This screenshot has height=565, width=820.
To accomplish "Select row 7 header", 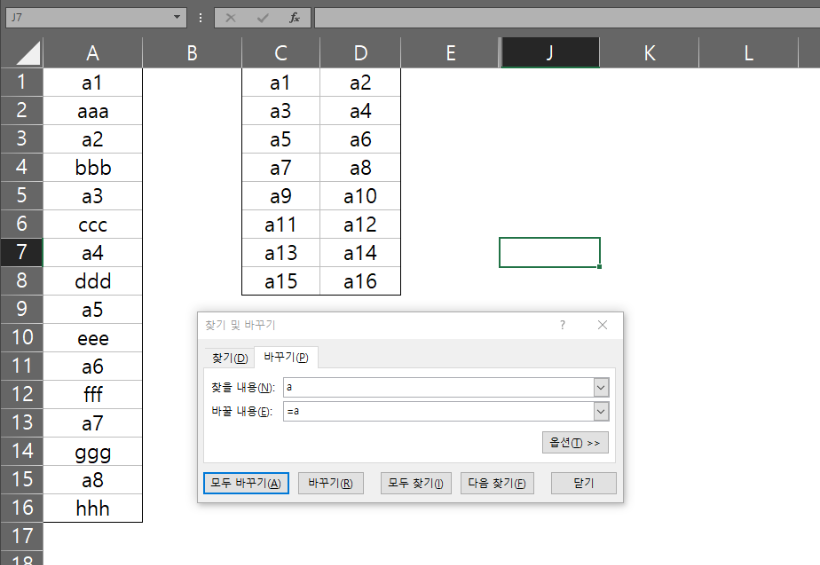I will tap(21, 252).
